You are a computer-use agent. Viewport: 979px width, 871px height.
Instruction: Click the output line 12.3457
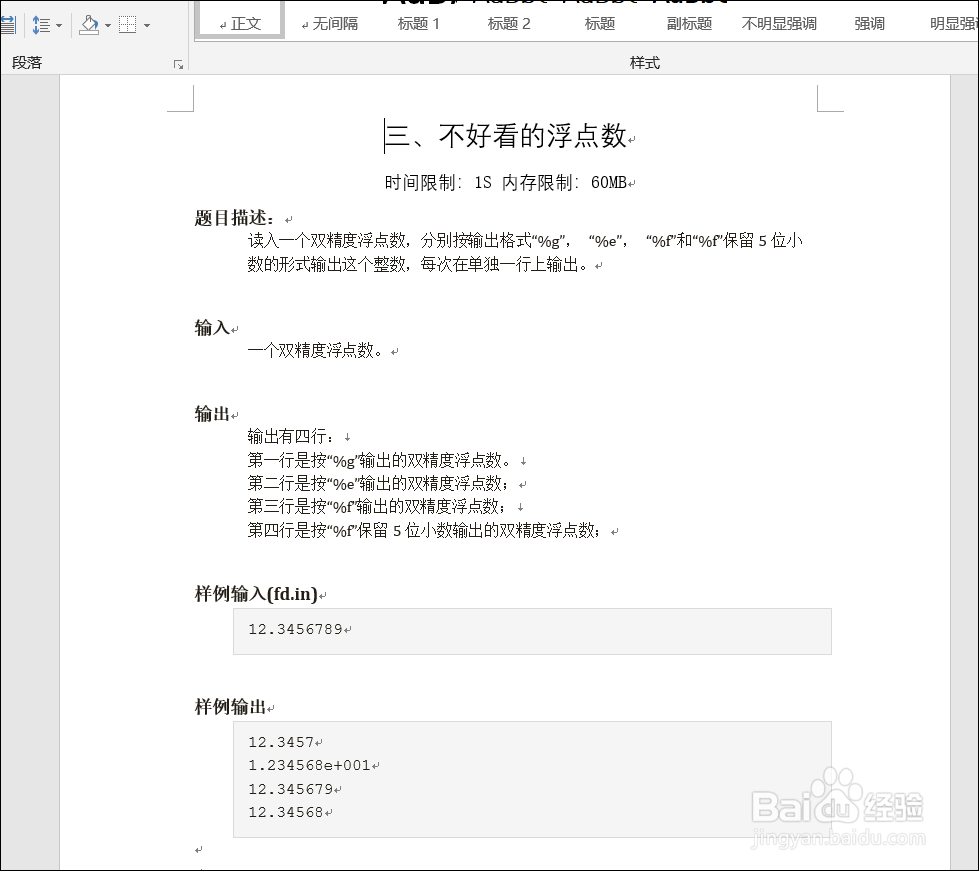click(281, 742)
